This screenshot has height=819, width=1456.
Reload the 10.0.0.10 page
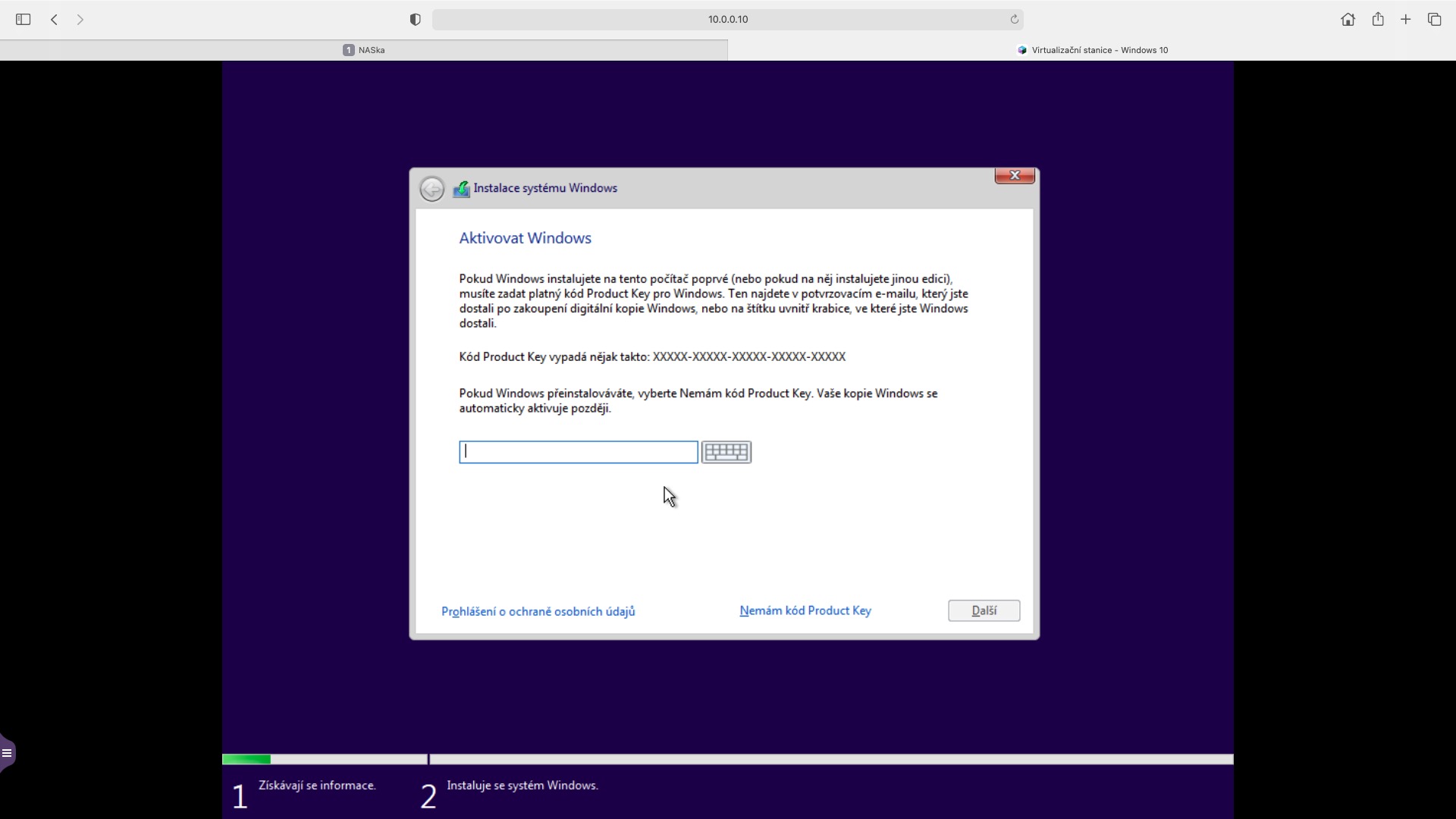[x=1014, y=20]
